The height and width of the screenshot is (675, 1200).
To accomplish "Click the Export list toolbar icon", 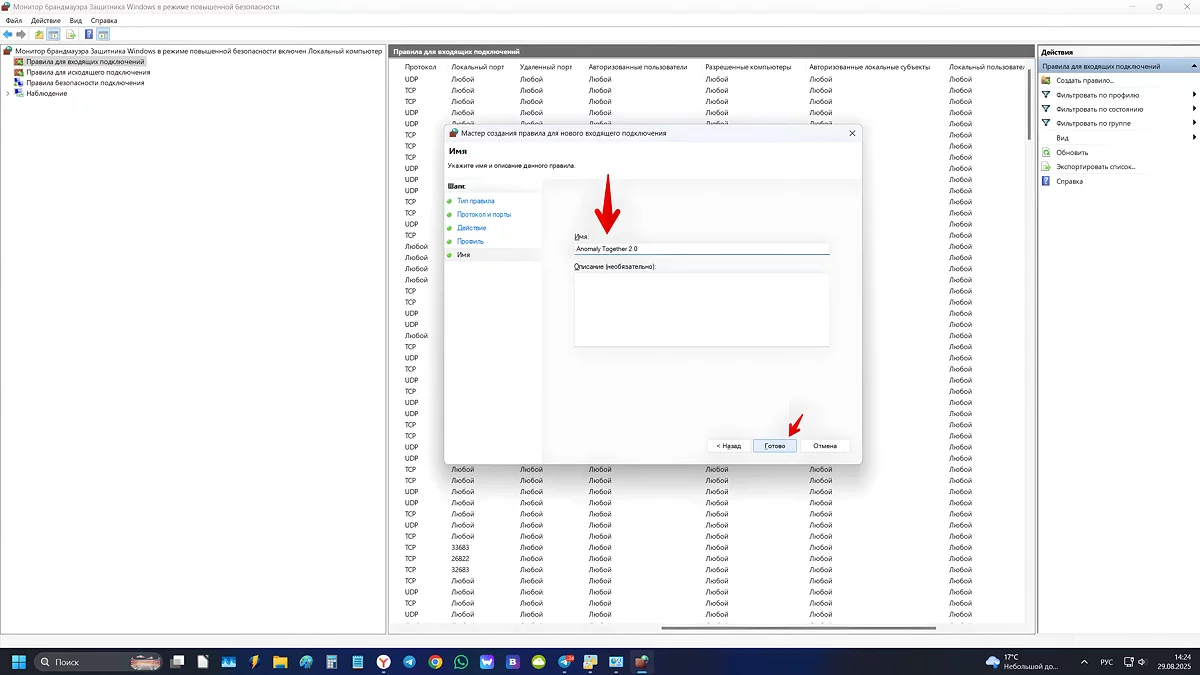I will pyautogui.click(x=71, y=34).
